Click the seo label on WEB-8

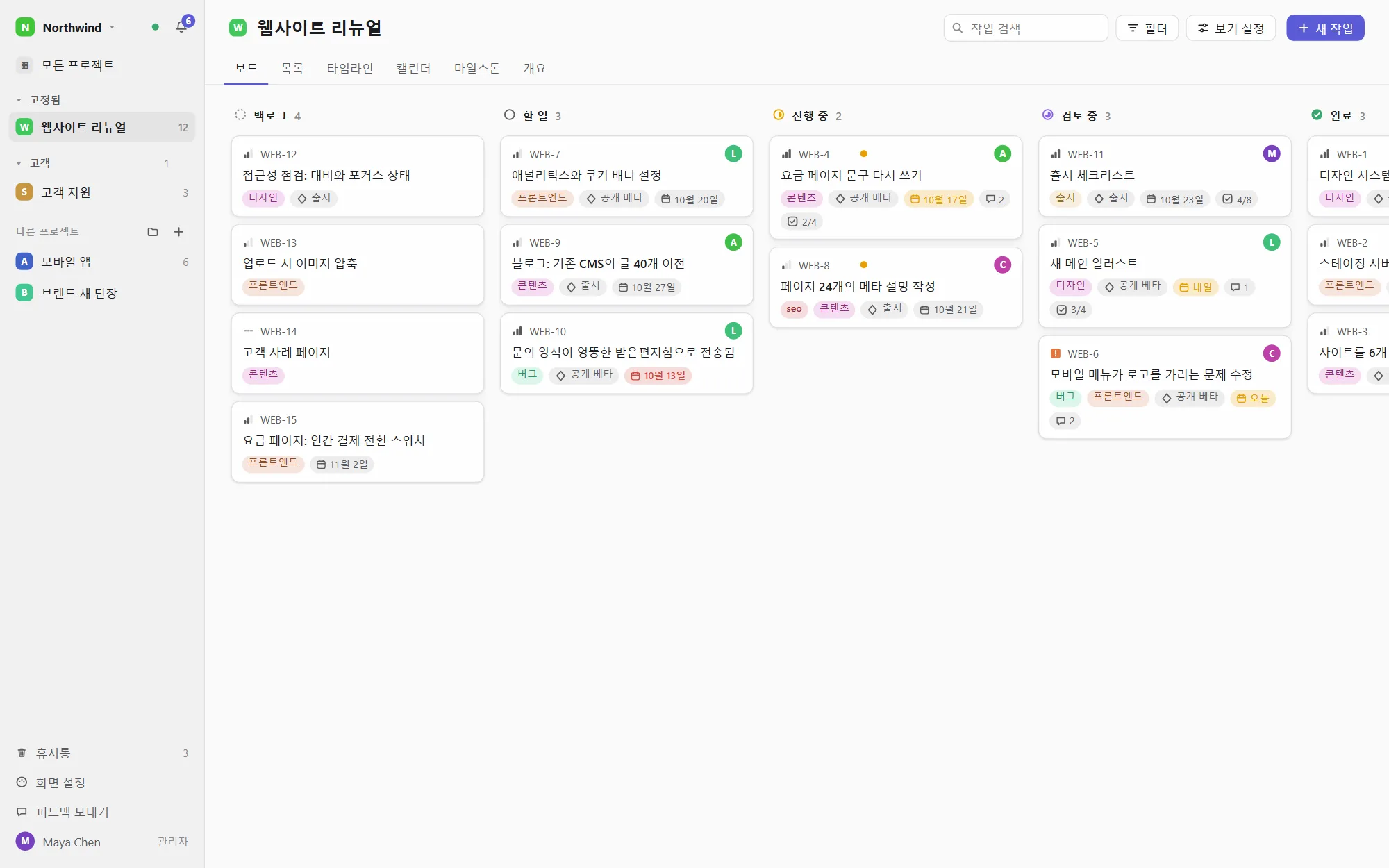pyautogui.click(x=794, y=310)
